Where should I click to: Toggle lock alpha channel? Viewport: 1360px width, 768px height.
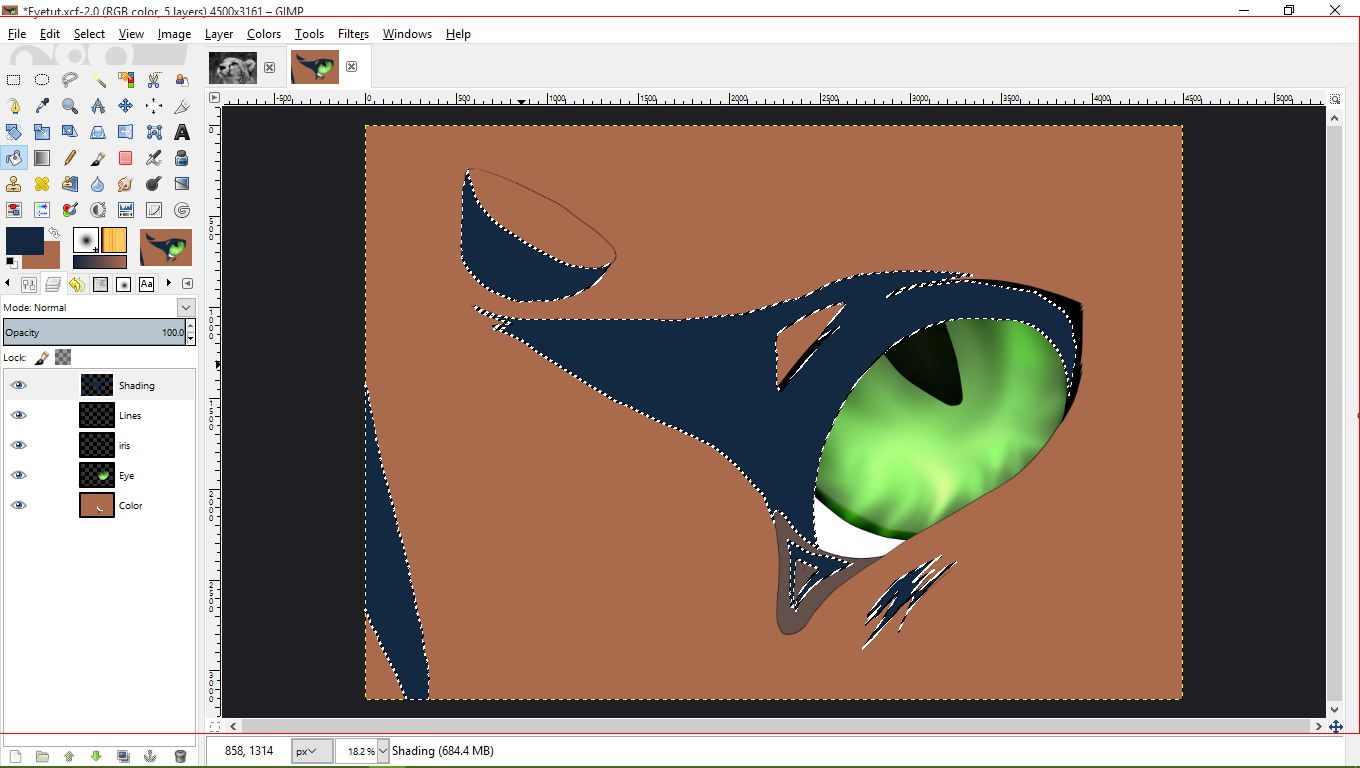(63, 357)
